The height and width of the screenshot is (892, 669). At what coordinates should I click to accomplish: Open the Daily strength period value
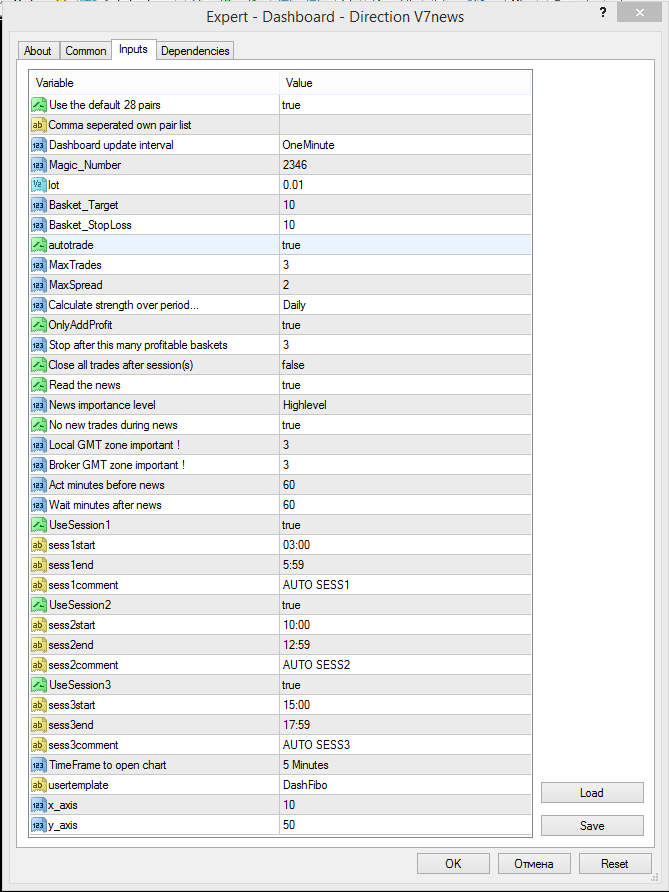pos(405,305)
